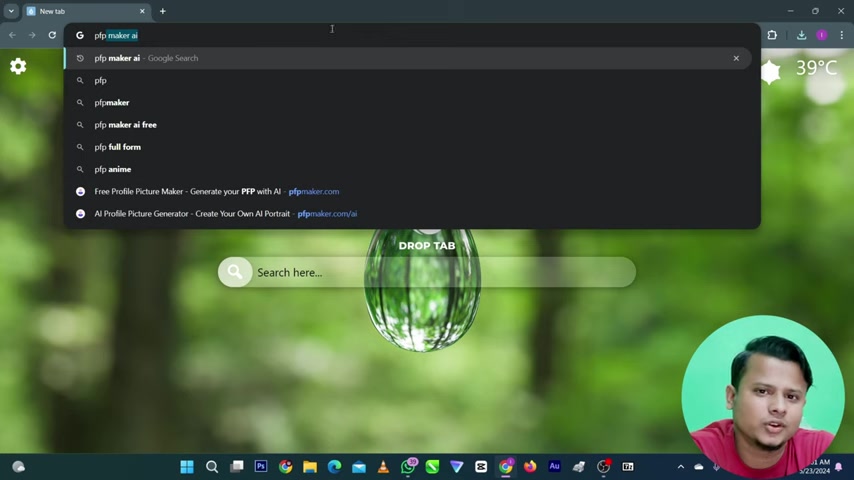
Task: Open the browser extensions puzzle icon
Action: tap(772, 35)
